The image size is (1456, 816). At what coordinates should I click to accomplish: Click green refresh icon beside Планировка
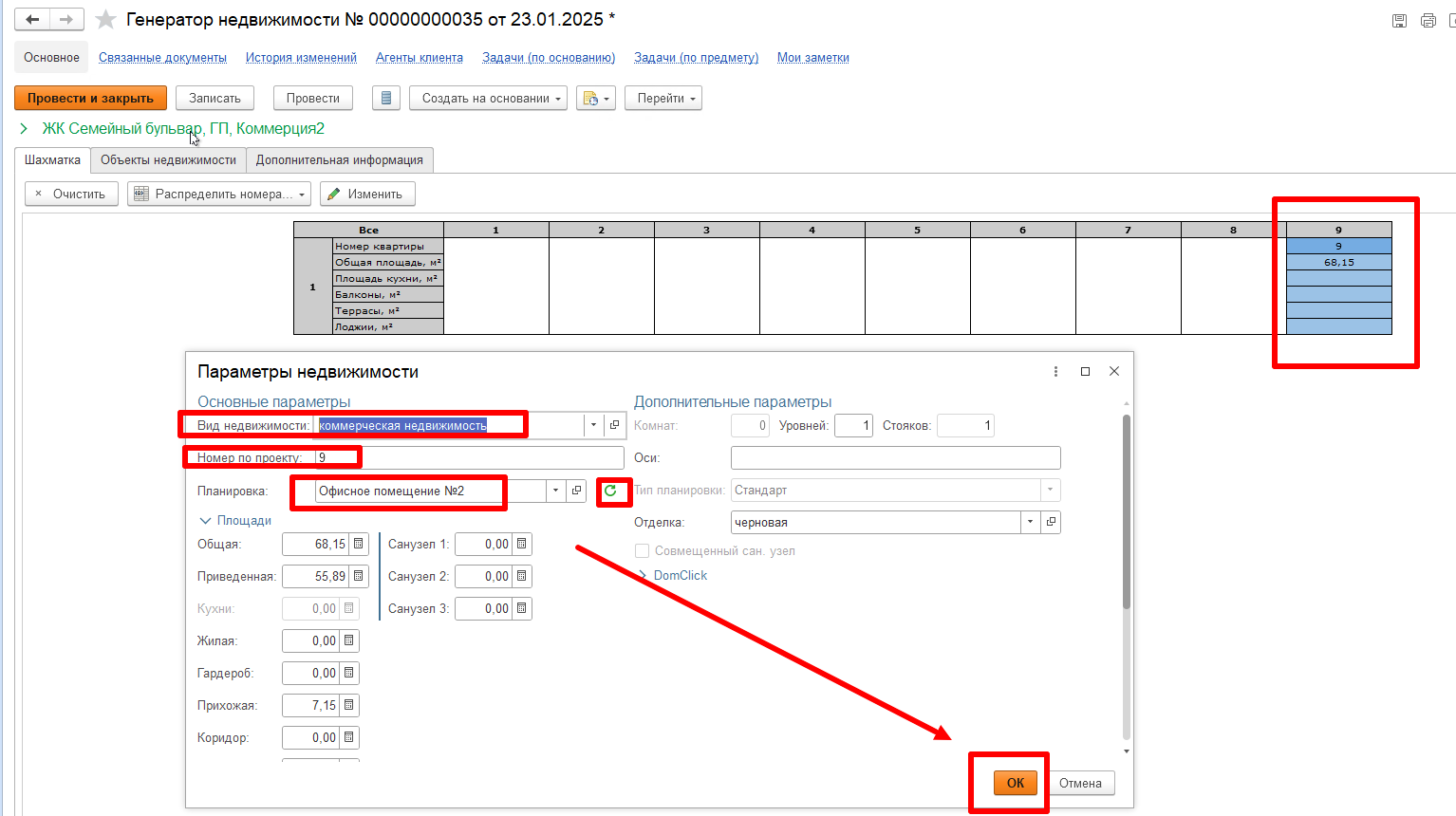[610, 491]
